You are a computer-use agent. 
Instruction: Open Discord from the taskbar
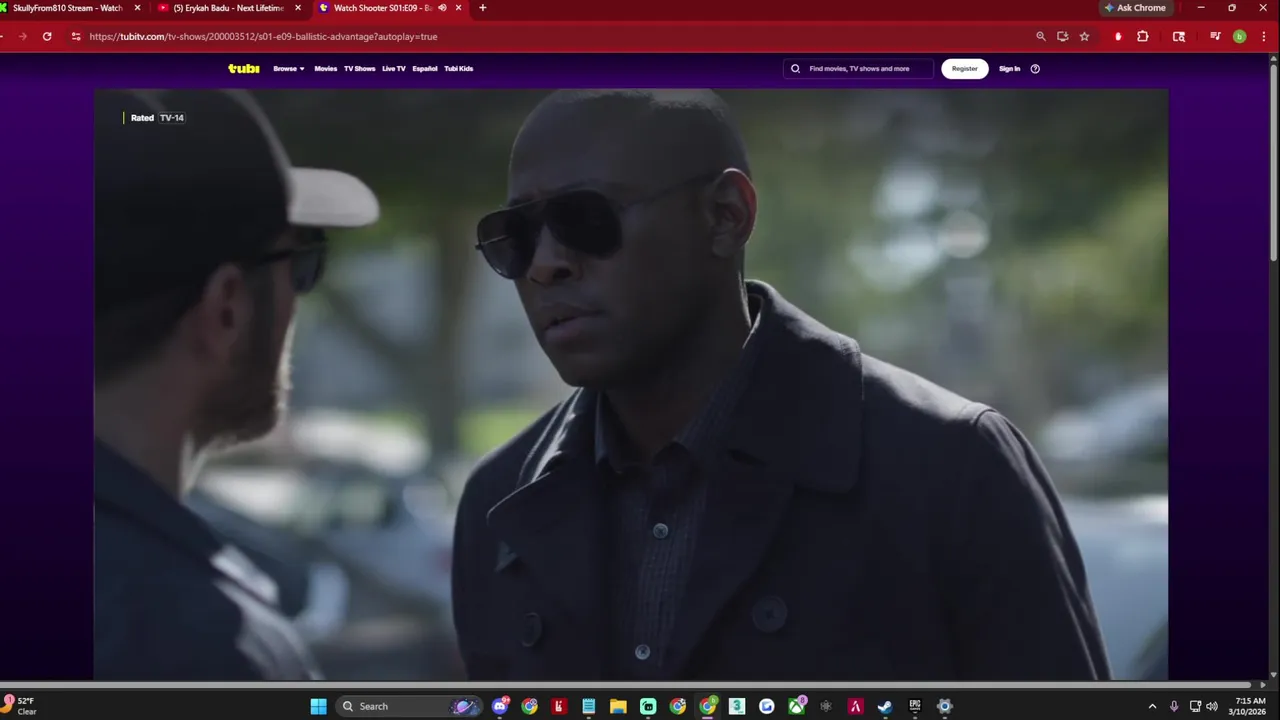tap(500, 706)
